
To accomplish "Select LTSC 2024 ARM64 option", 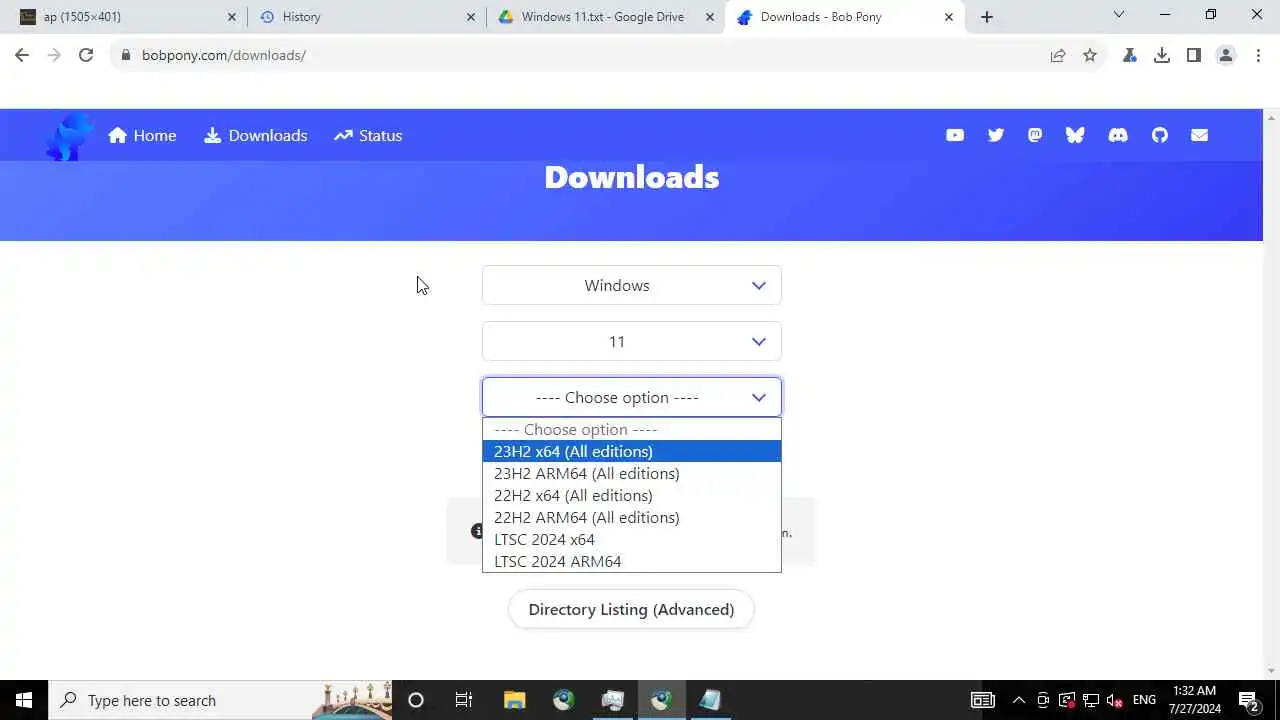I will 631,561.
